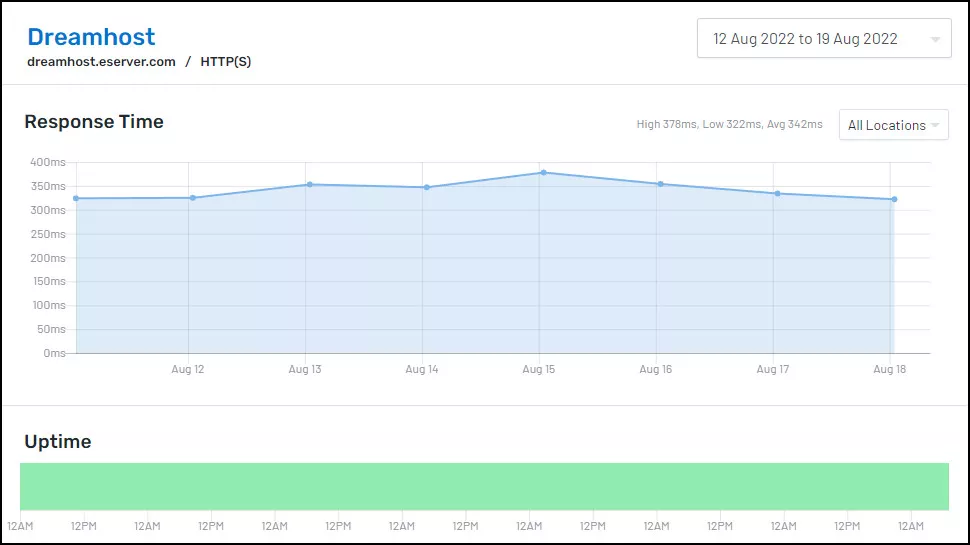This screenshot has height=545, width=970.
Task: Select the first data point at chart start
Action: [76, 199]
